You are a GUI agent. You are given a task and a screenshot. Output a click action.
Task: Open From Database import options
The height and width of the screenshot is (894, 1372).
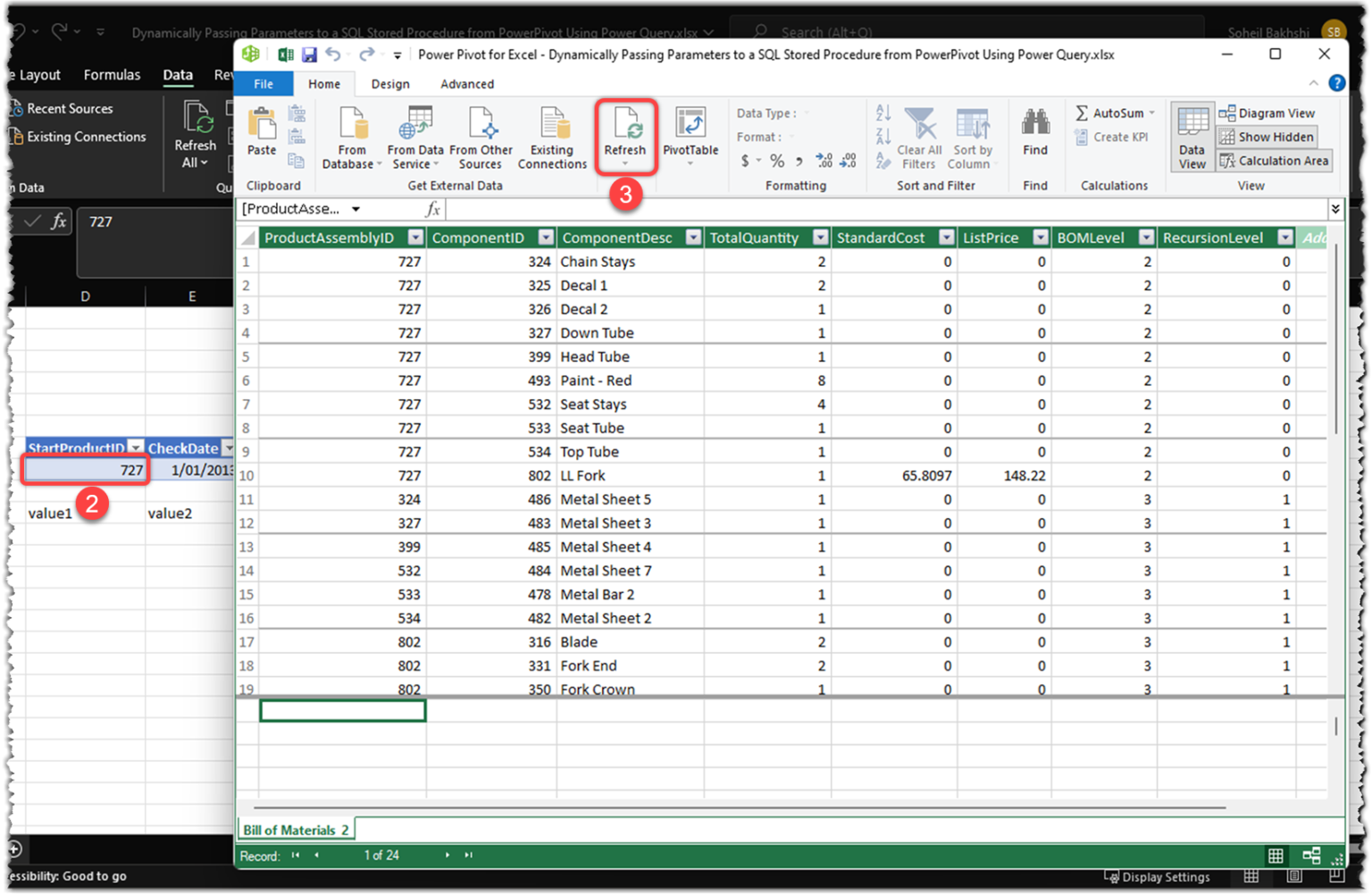(x=352, y=137)
